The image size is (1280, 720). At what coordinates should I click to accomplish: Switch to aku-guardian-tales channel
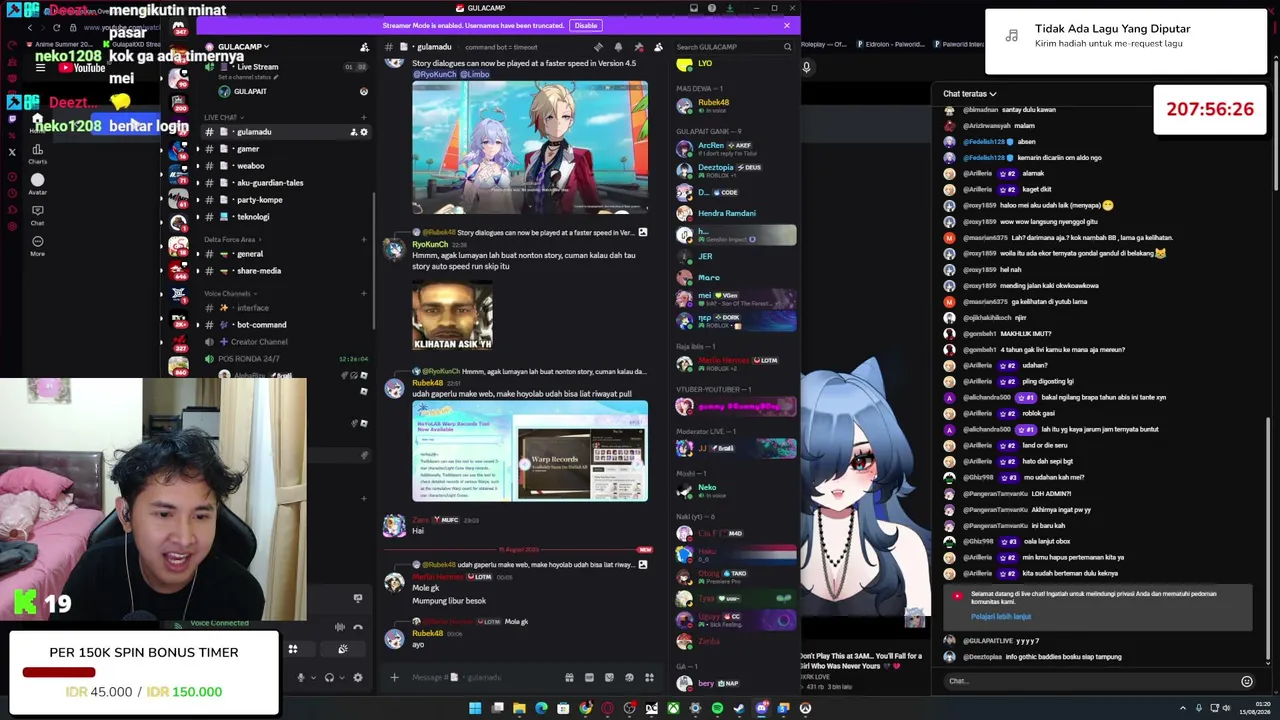(287, 183)
